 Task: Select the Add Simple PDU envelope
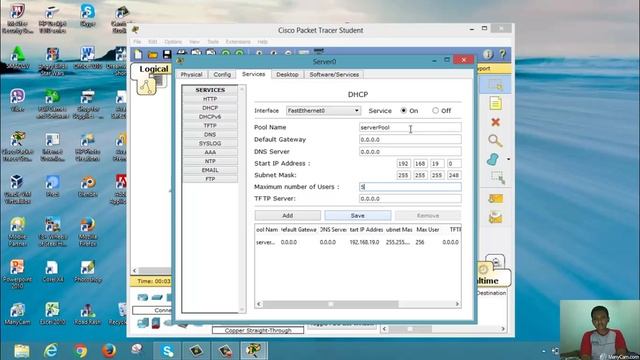[x=496, y=198]
